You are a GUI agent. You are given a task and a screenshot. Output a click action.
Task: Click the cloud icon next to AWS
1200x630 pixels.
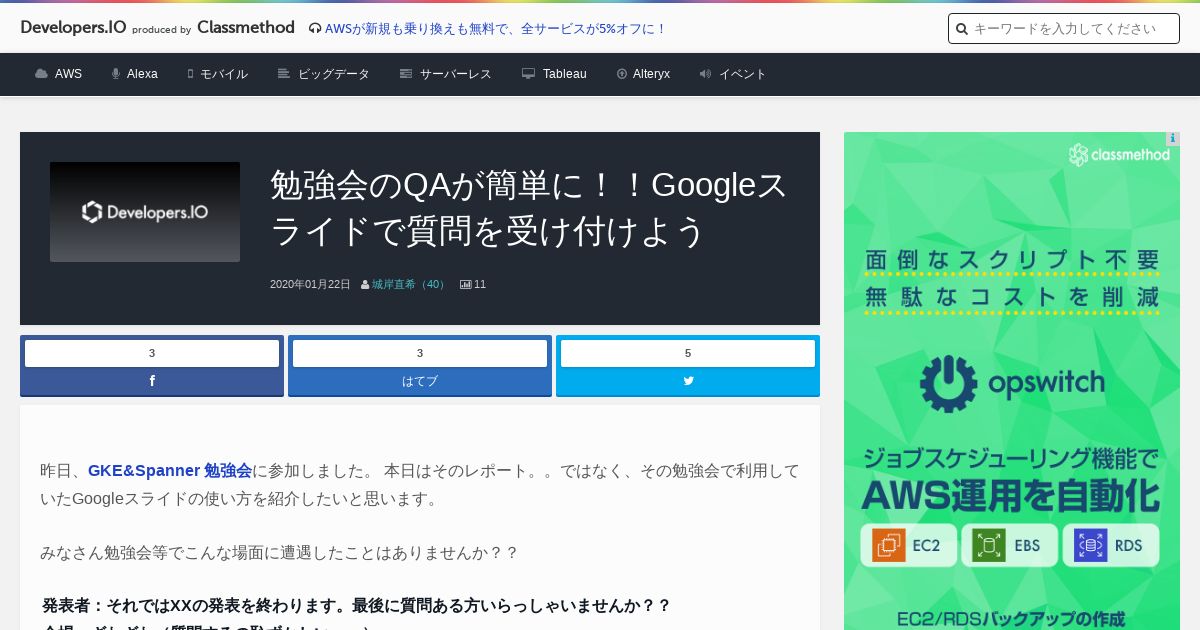pos(41,74)
